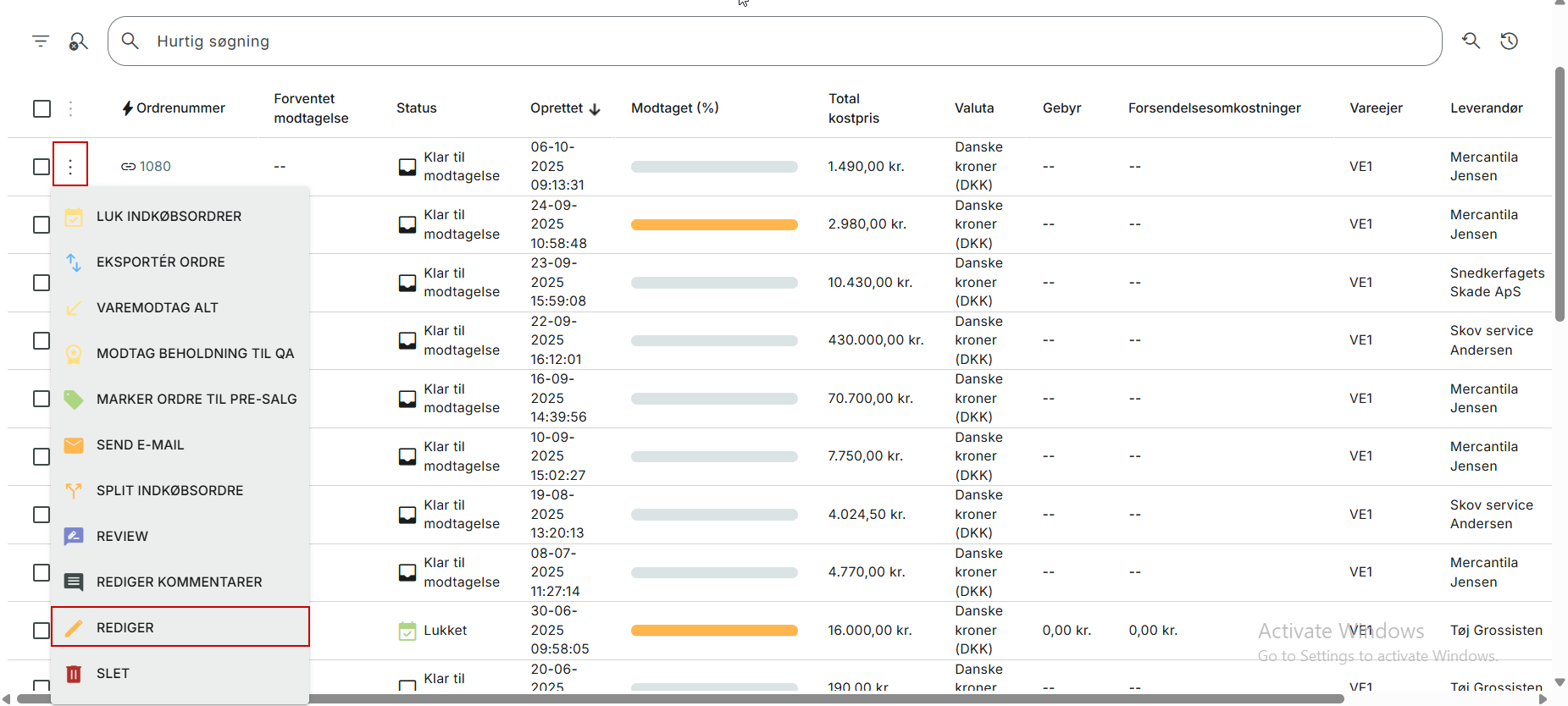Tick checkbox for the Lukket order row
The height and width of the screenshot is (706, 1568).
coord(42,631)
